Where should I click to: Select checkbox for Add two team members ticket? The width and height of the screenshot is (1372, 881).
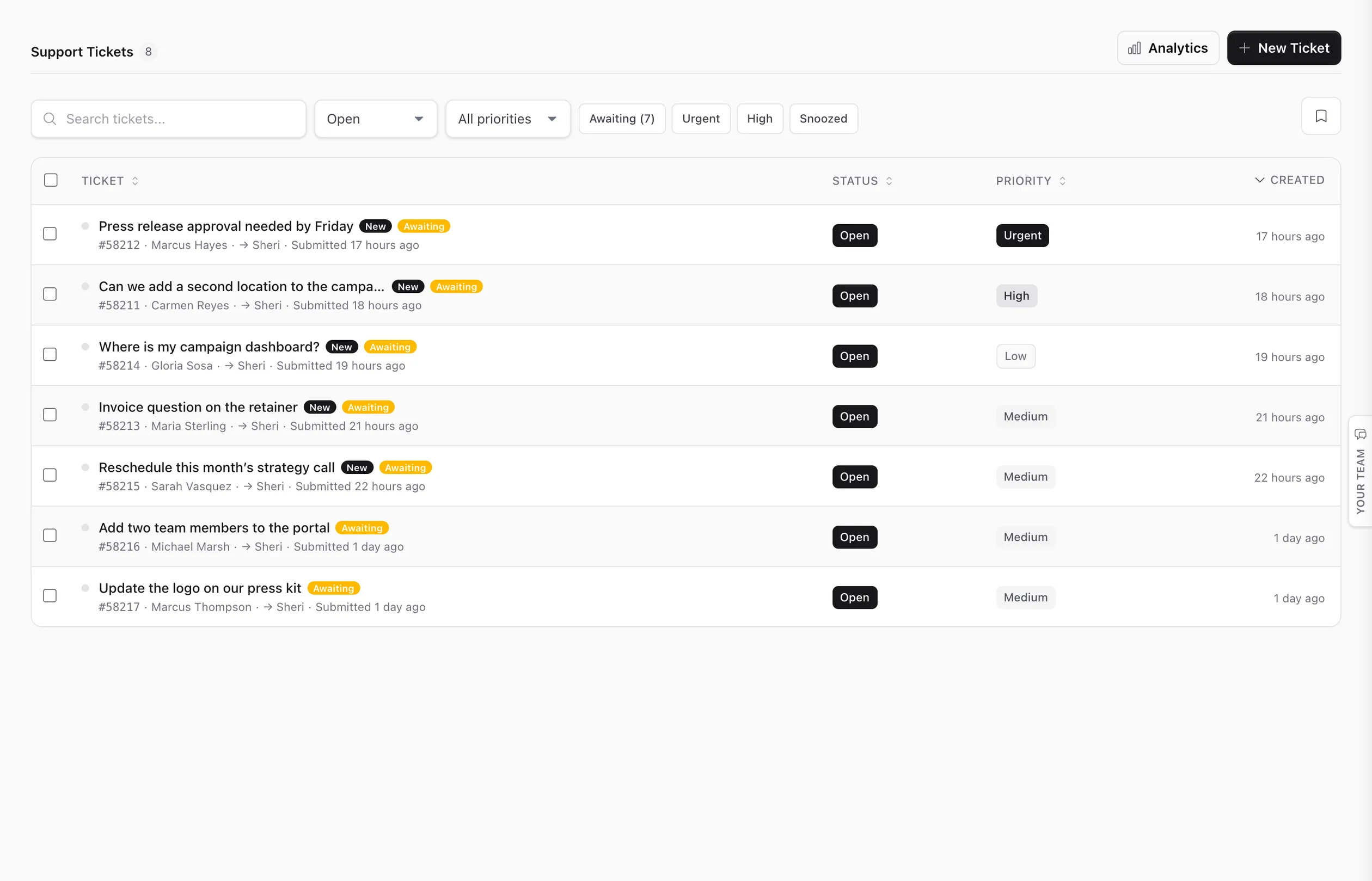click(x=51, y=535)
